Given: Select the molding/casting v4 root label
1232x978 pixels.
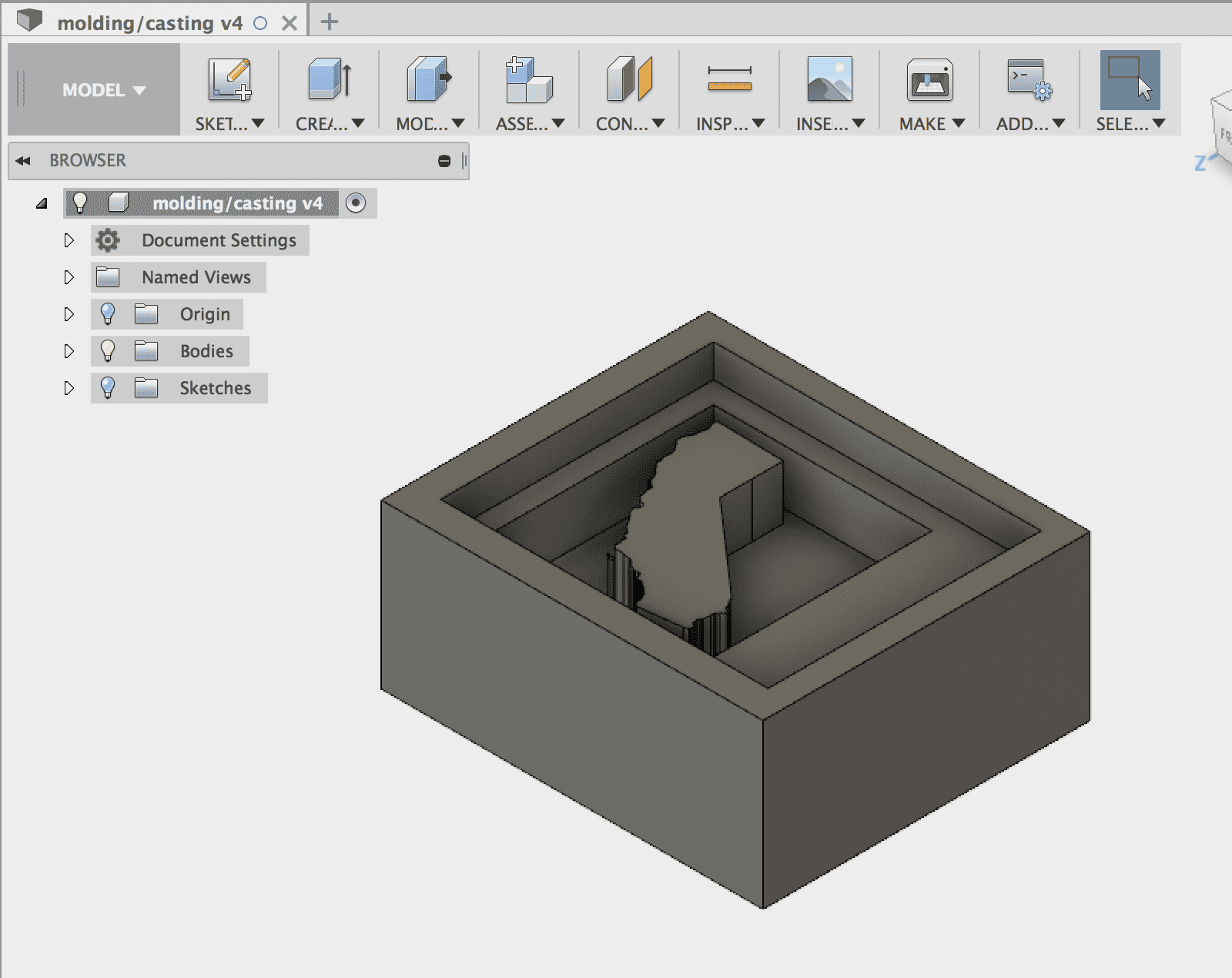Looking at the screenshot, I should [238, 203].
